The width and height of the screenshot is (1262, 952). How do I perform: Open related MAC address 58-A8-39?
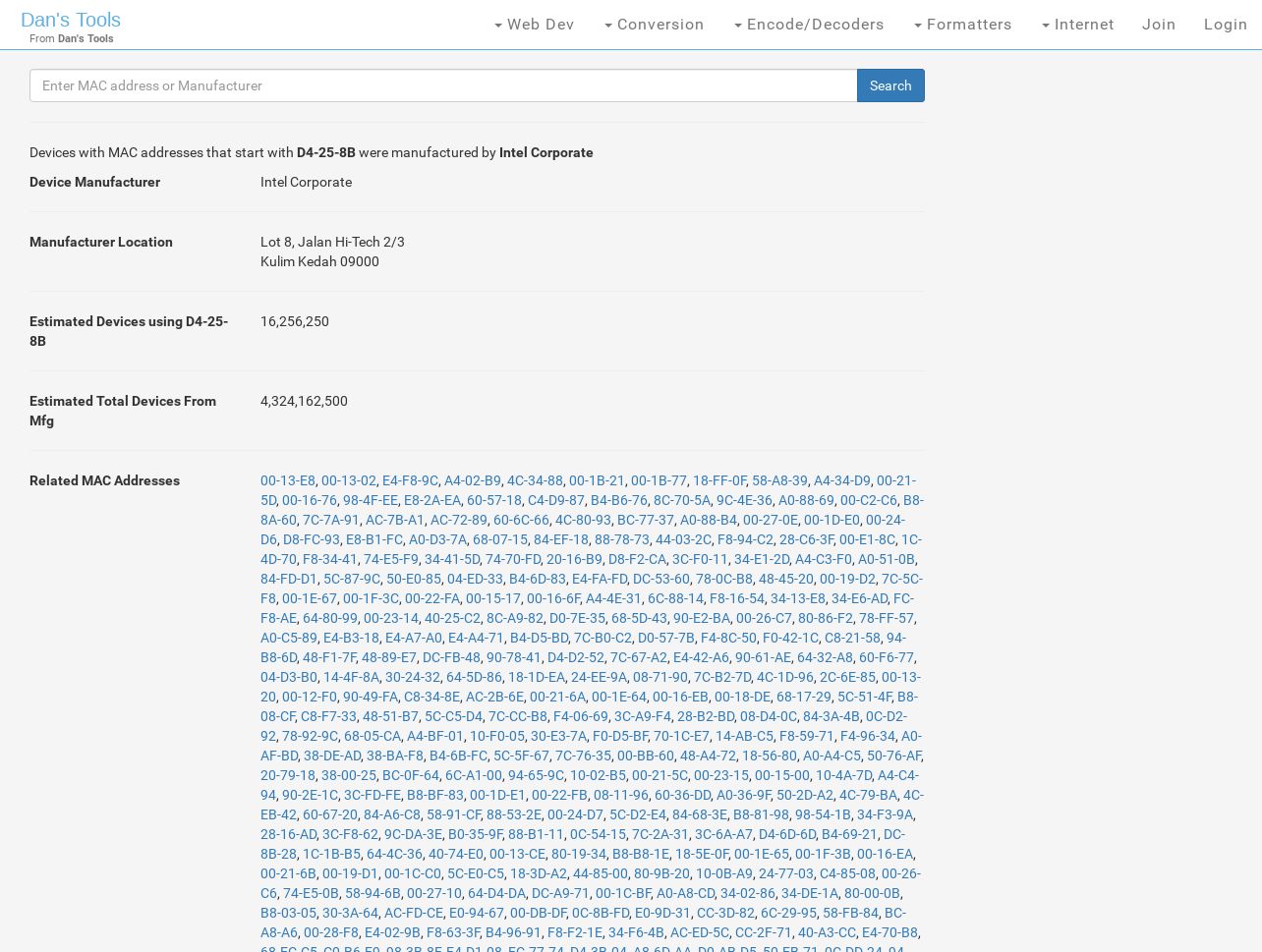tap(779, 480)
